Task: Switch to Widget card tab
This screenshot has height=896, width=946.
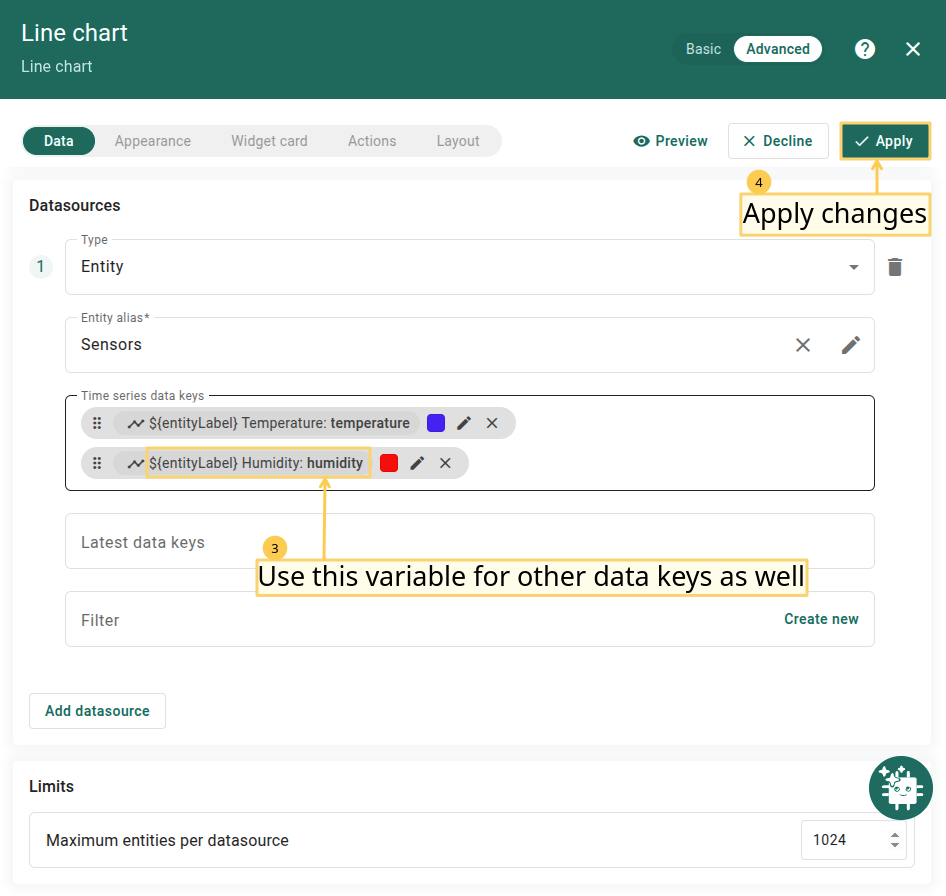Action: click(x=269, y=141)
